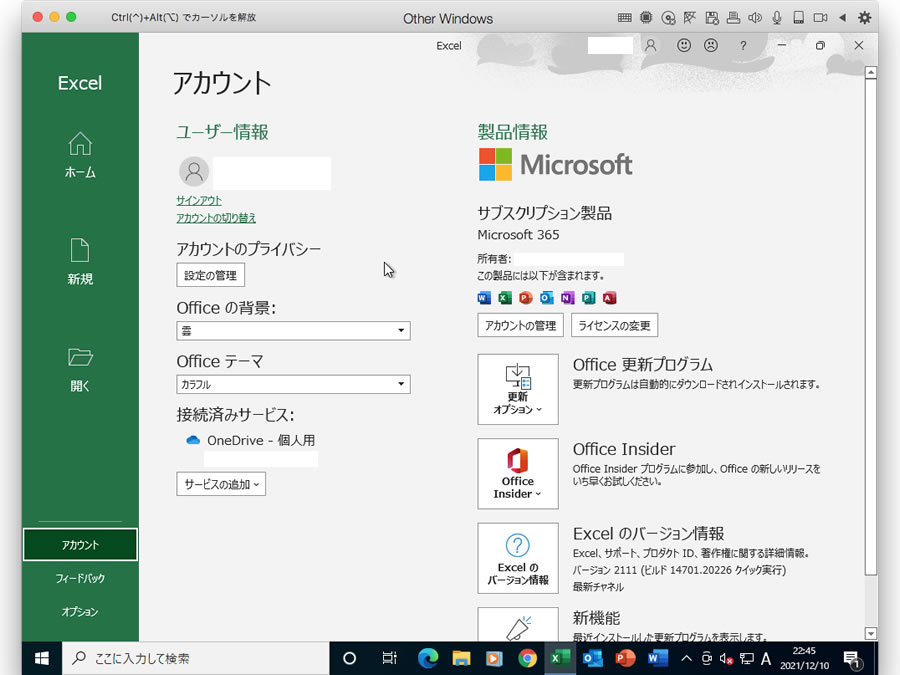Screen dimensions: 900x675
Task: Click the scrollbar down arrow
Action: (x=871, y=634)
